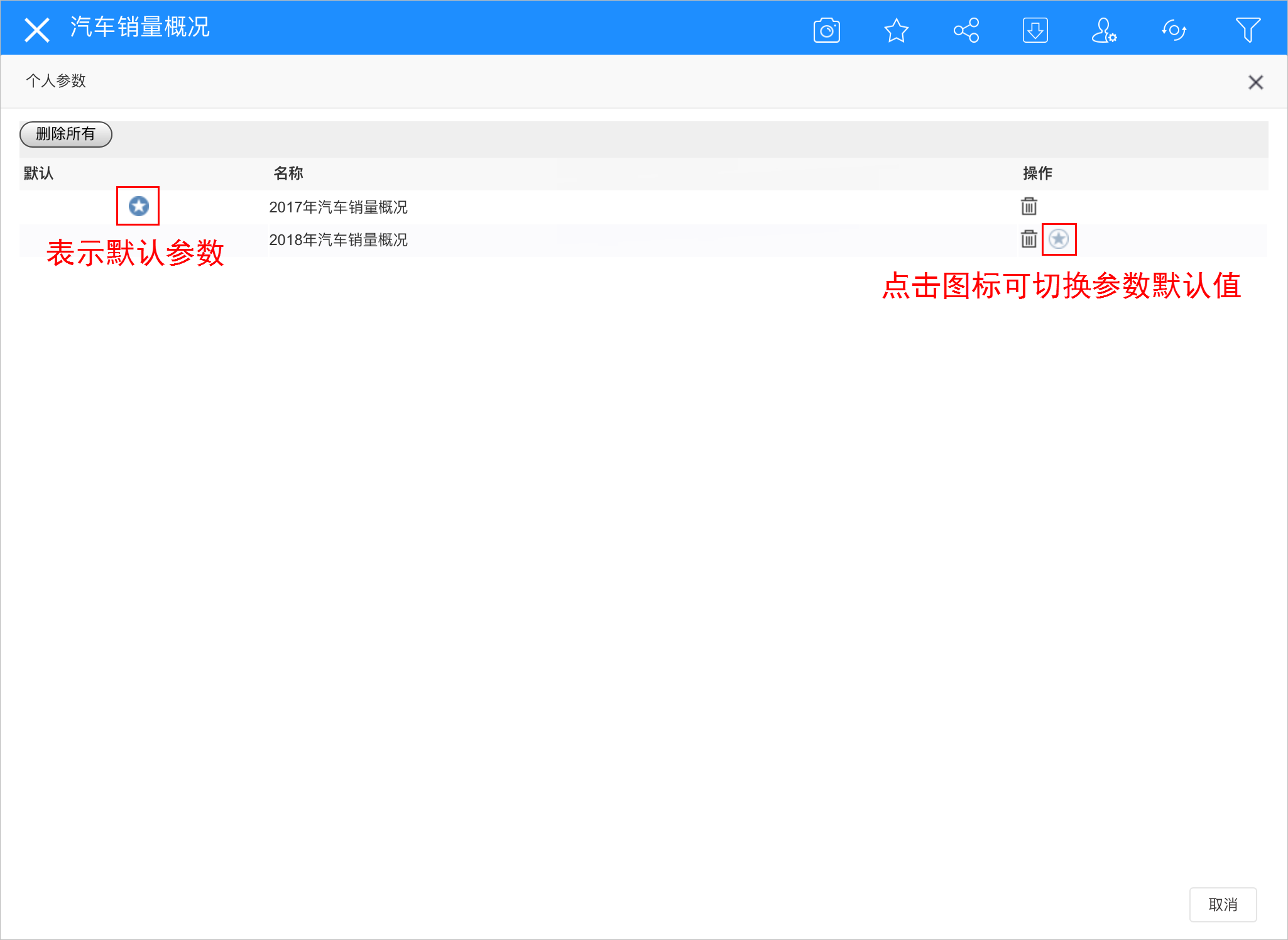This screenshot has width=1288, height=940.
Task: Click the 个人参数 dialog title
Action: (55, 81)
